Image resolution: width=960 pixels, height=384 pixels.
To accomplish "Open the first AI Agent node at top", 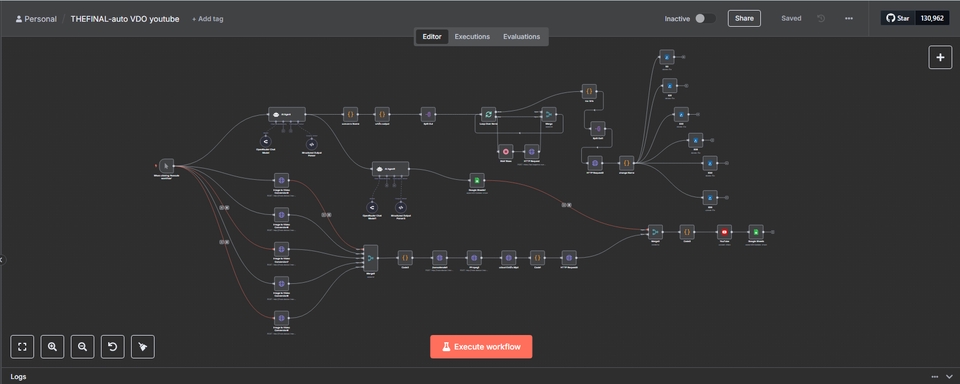I will pos(287,115).
